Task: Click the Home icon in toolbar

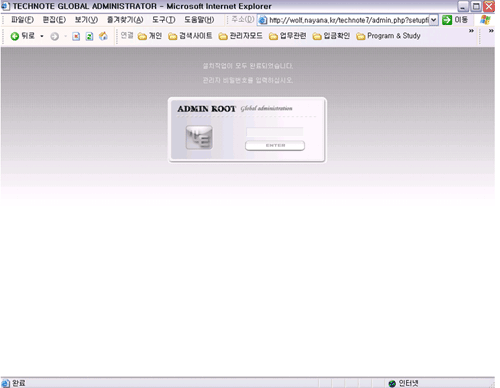Action: click(x=103, y=36)
